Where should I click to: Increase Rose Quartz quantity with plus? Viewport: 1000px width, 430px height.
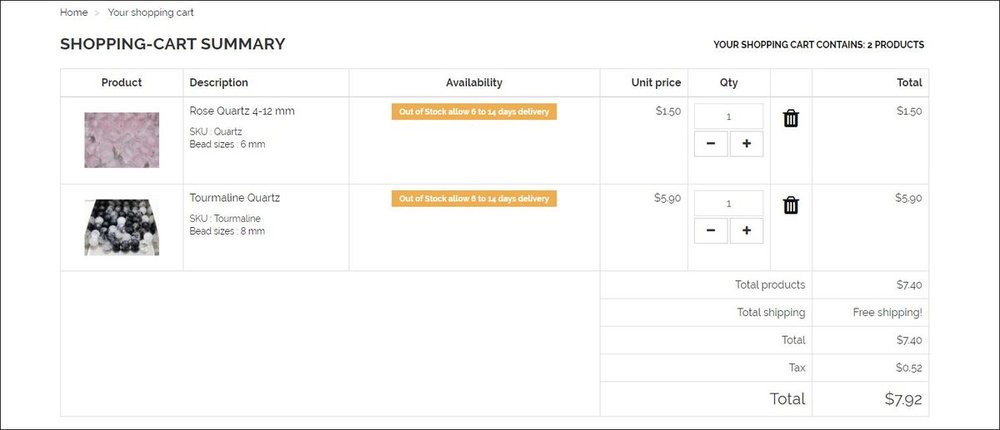click(746, 144)
